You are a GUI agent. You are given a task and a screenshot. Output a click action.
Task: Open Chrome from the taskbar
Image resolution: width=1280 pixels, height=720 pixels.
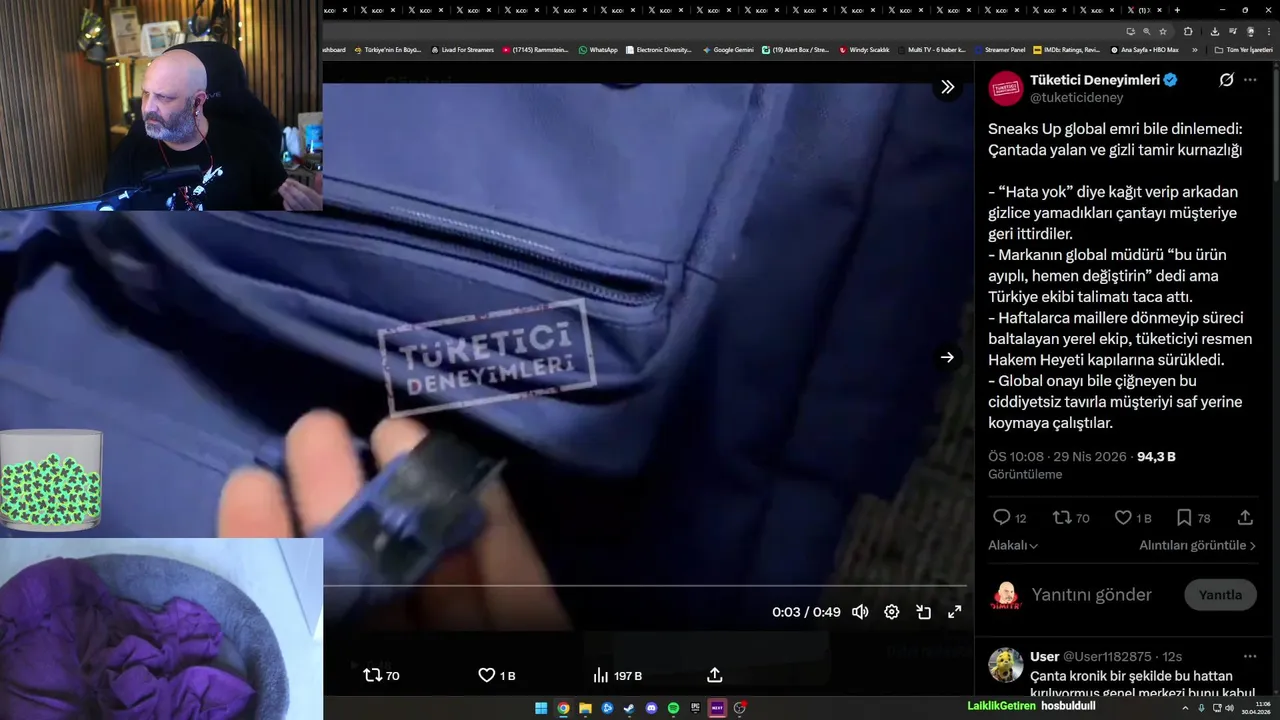pos(563,708)
